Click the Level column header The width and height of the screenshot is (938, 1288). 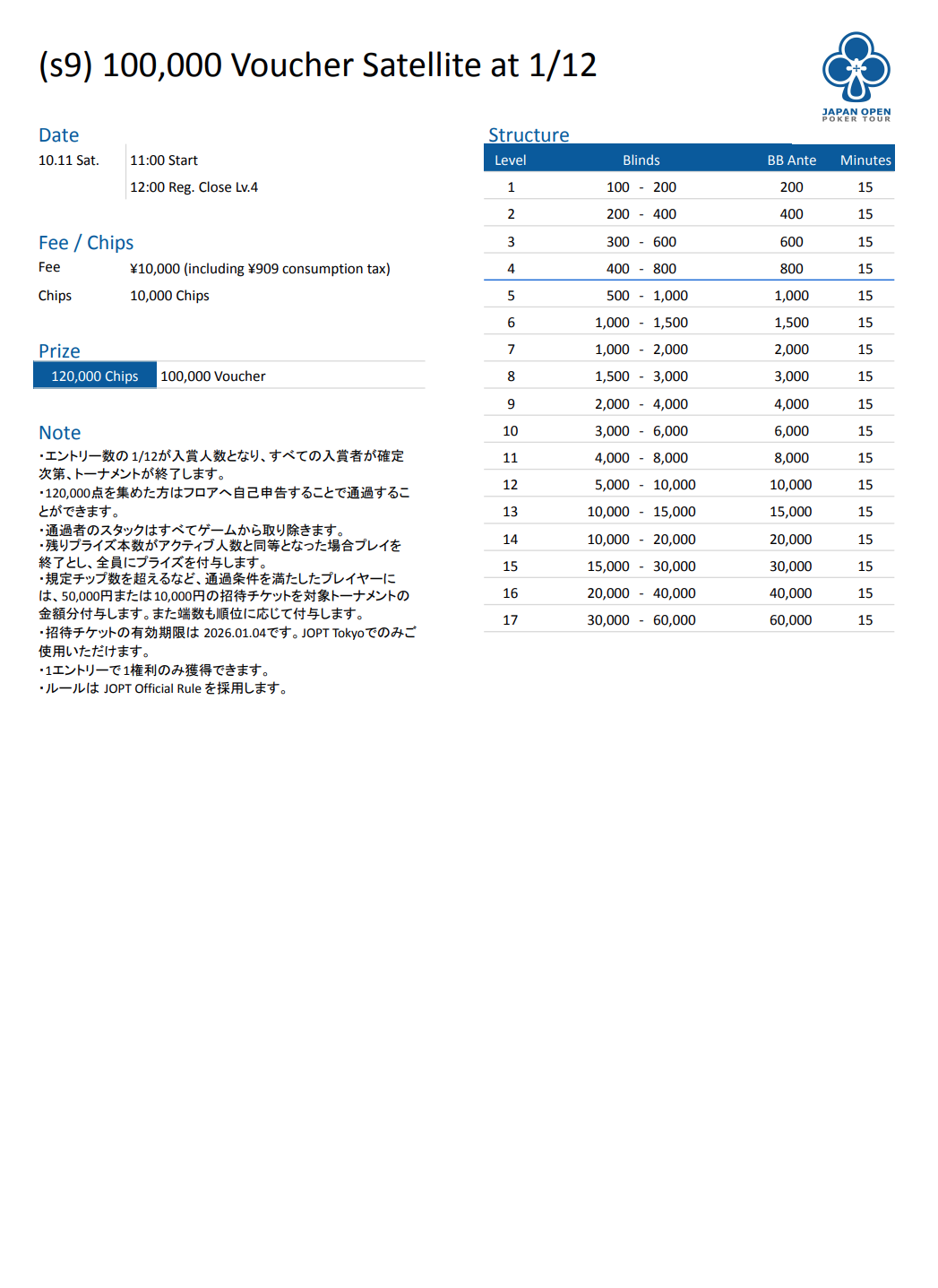pos(510,160)
